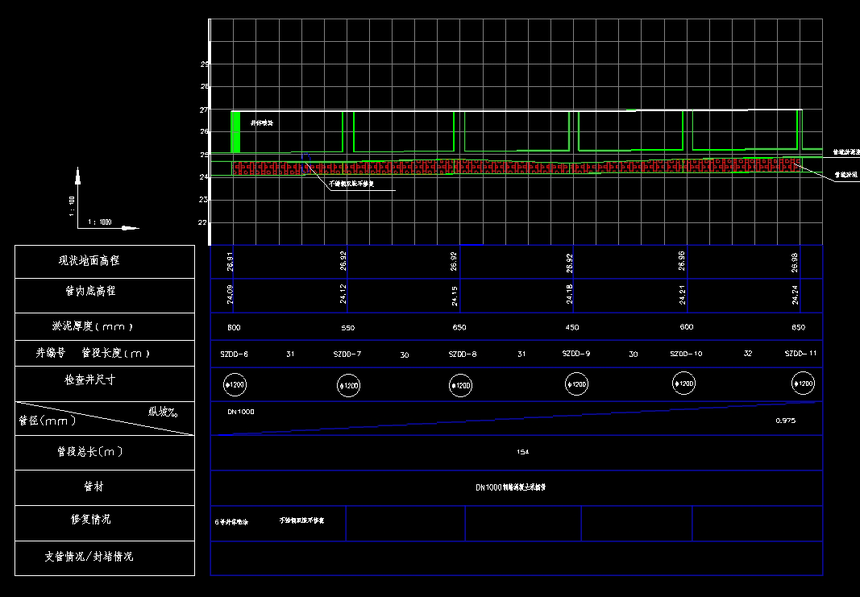860x597 pixels.
Task: Click pipe invert elevation 24.18
Action: (x=569, y=294)
